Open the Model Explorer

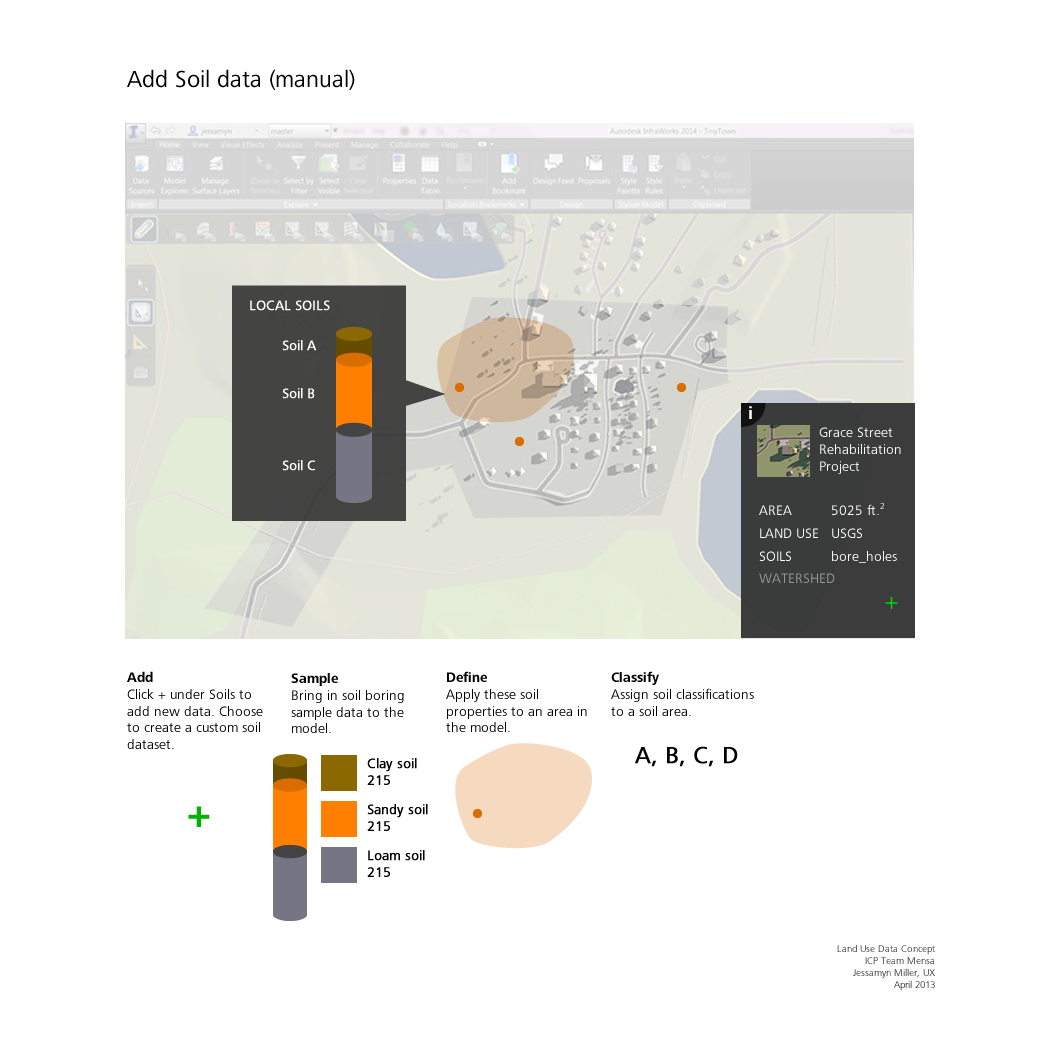pos(174,174)
